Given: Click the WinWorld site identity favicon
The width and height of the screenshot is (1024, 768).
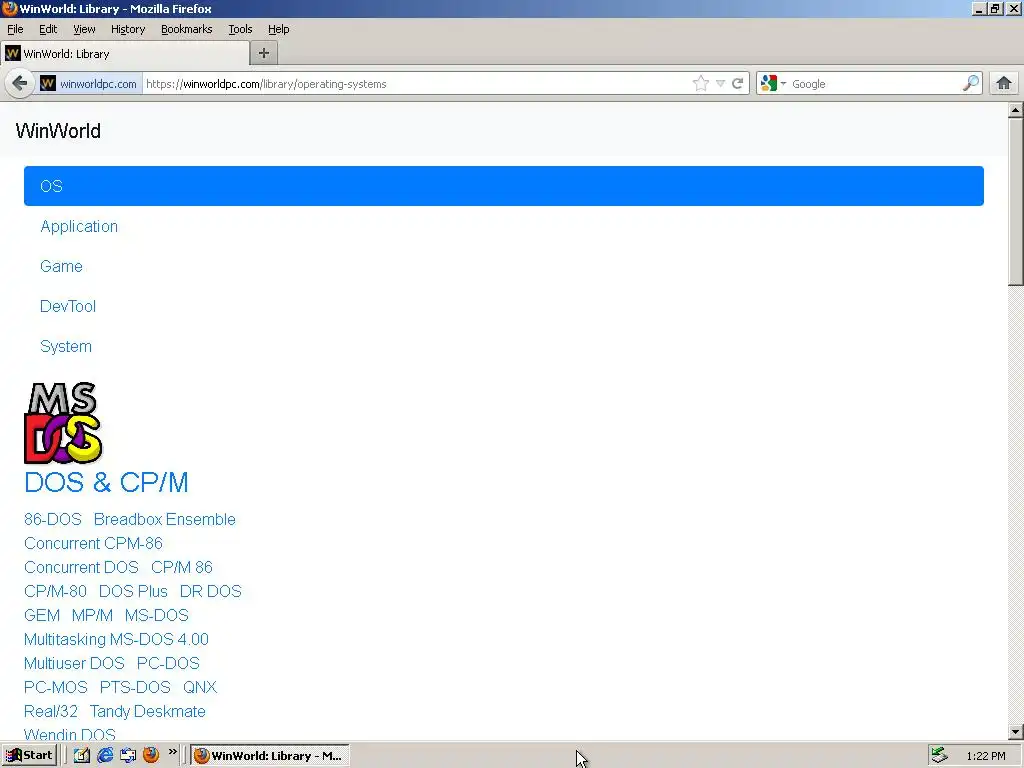Looking at the screenshot, I should tap(48, 84).
